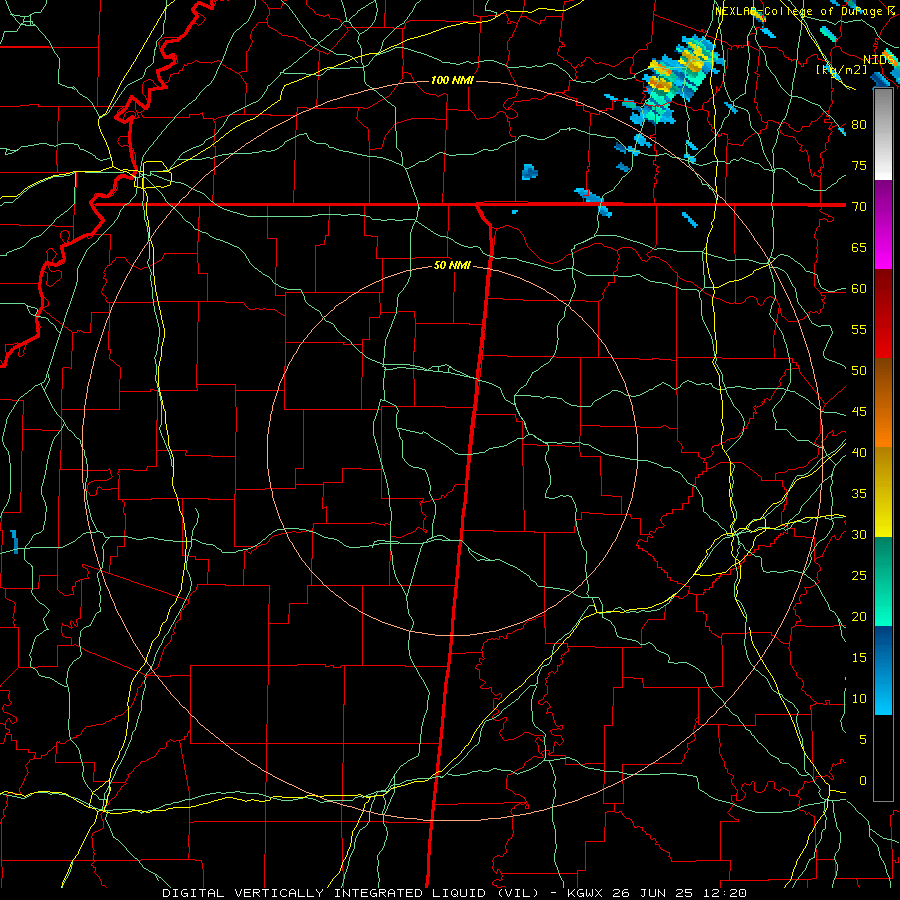Click the NIDS label above the scale

point(879,59)
